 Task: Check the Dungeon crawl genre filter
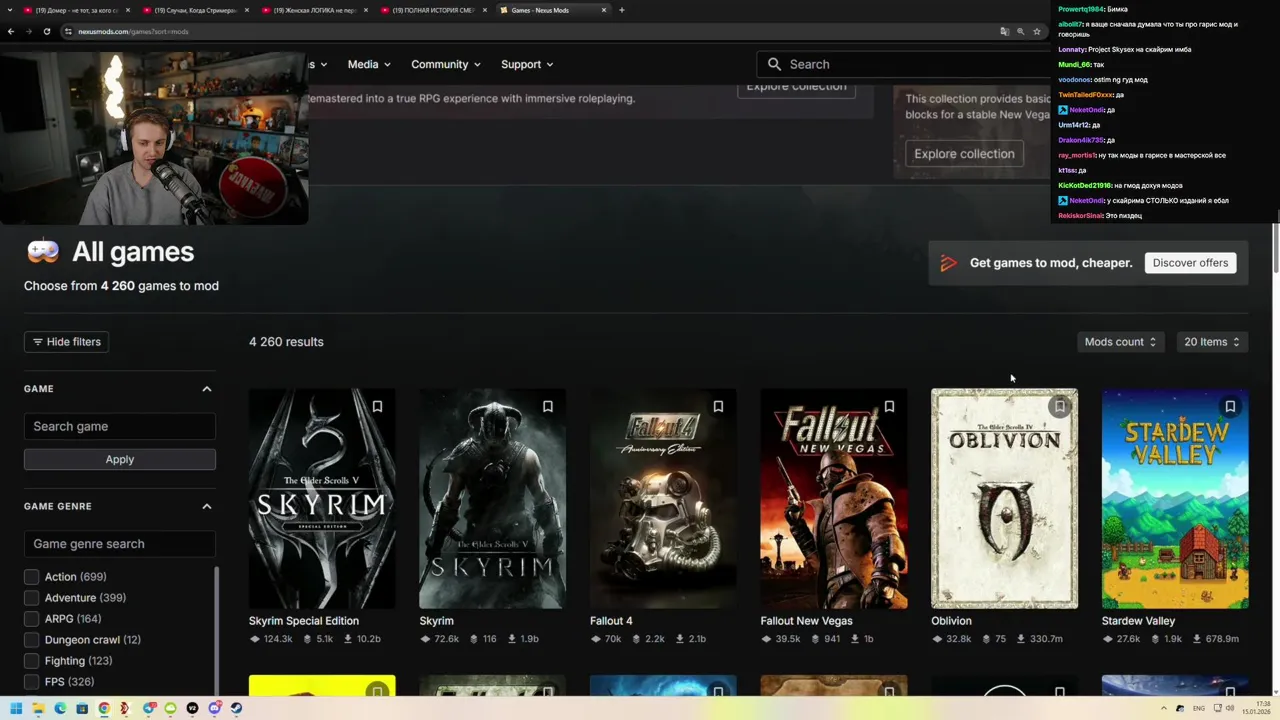click(x=31, y=640)
